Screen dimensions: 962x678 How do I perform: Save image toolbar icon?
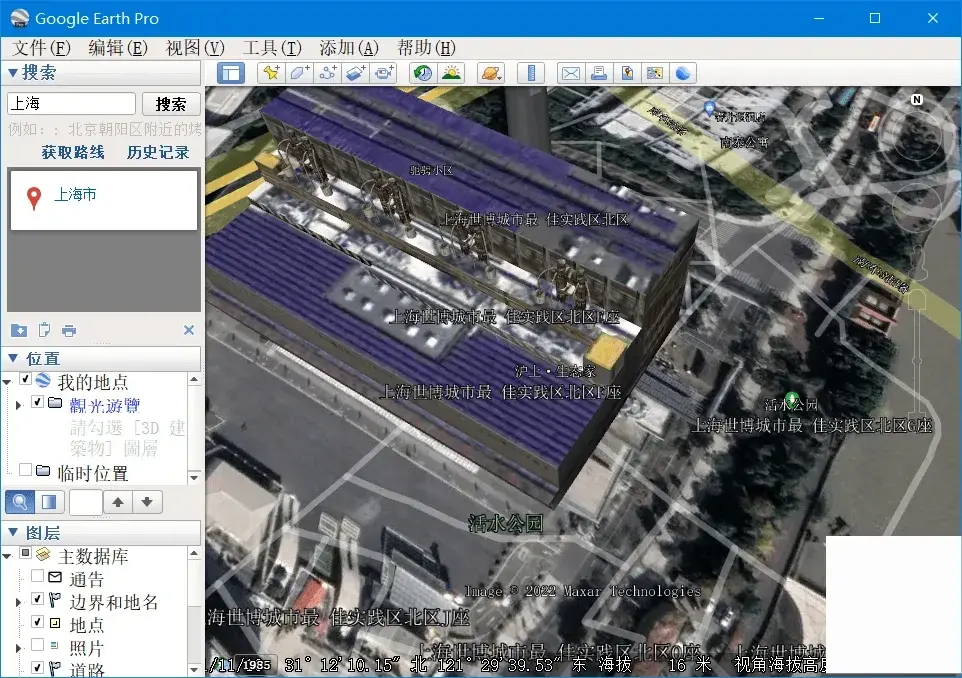point(627,73)
